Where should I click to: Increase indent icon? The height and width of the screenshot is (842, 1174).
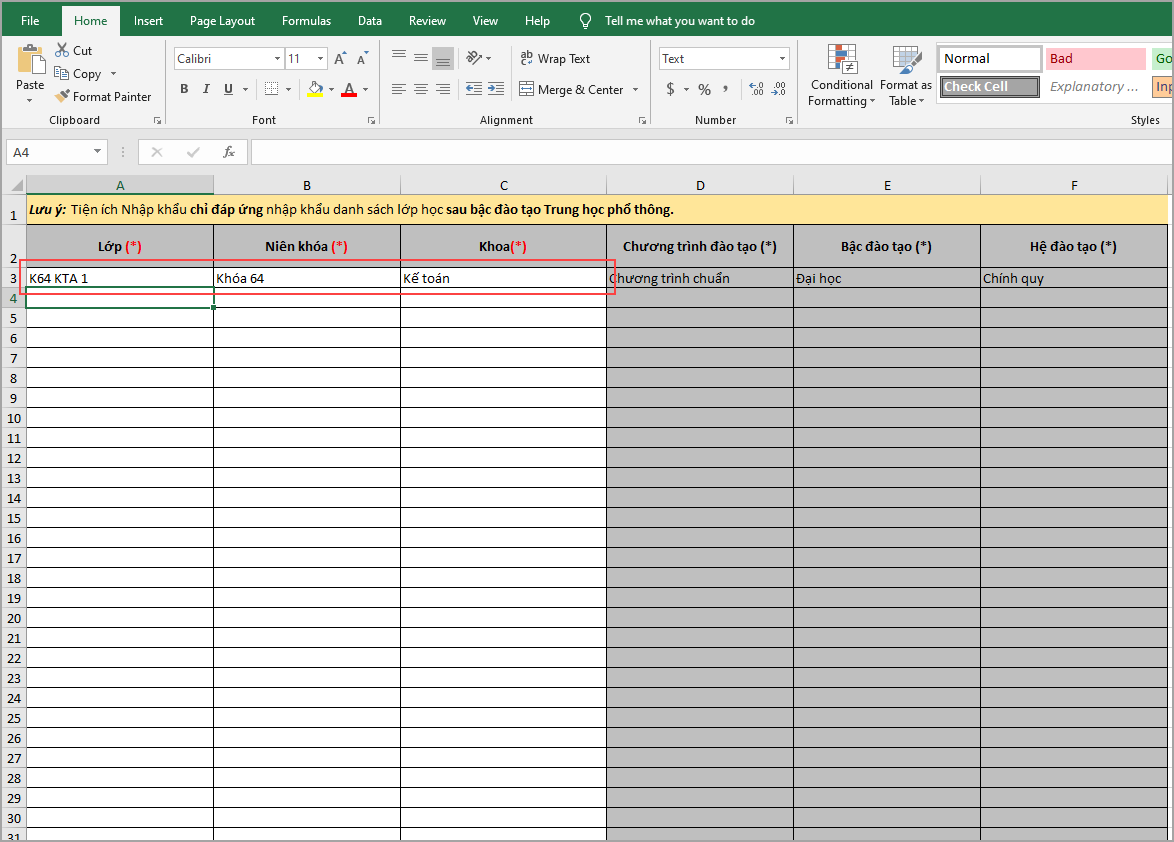(x=496, y=89)
